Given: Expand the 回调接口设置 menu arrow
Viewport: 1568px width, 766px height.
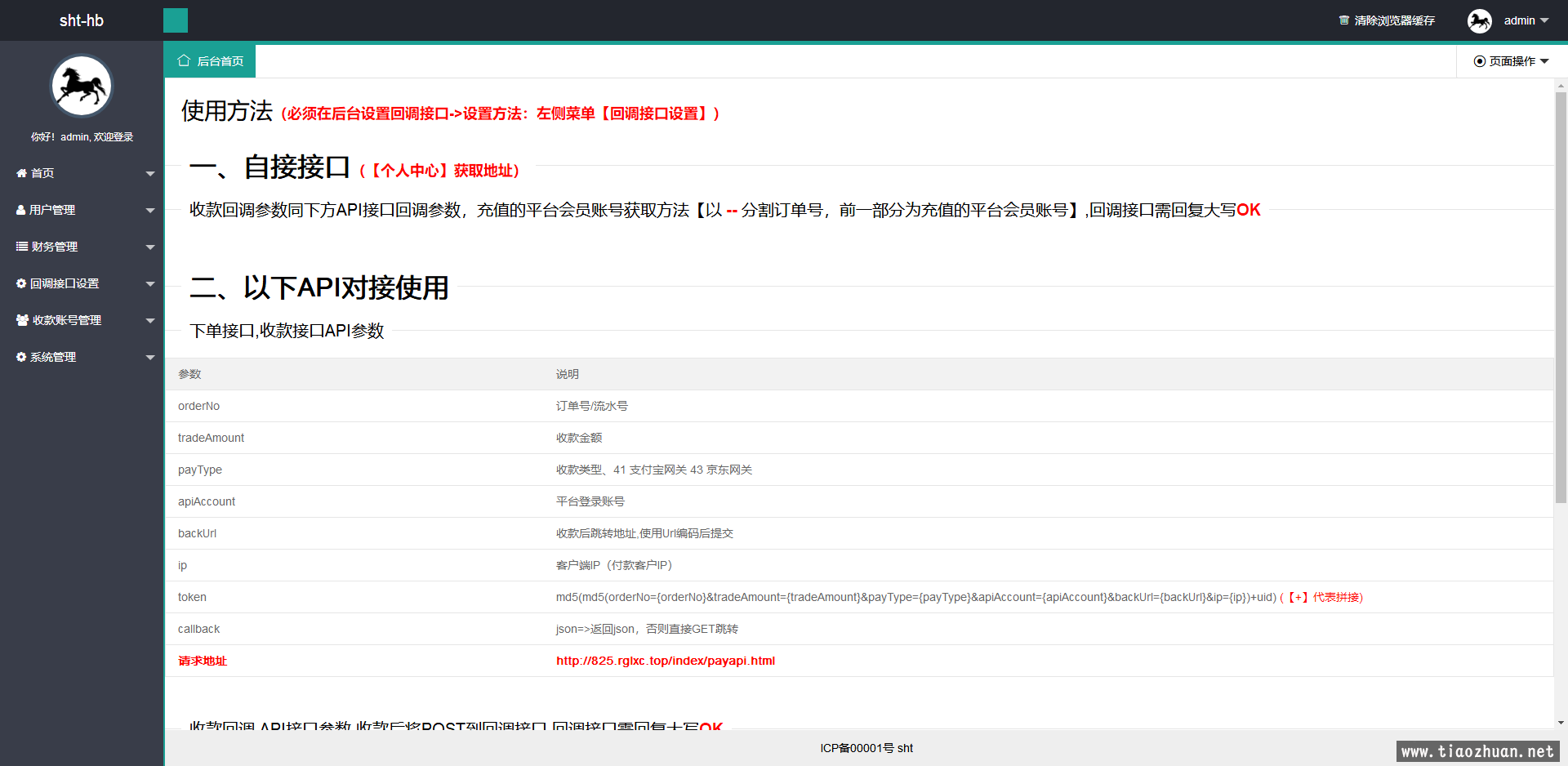Looking at the screenshot, I should click(150, 283).
